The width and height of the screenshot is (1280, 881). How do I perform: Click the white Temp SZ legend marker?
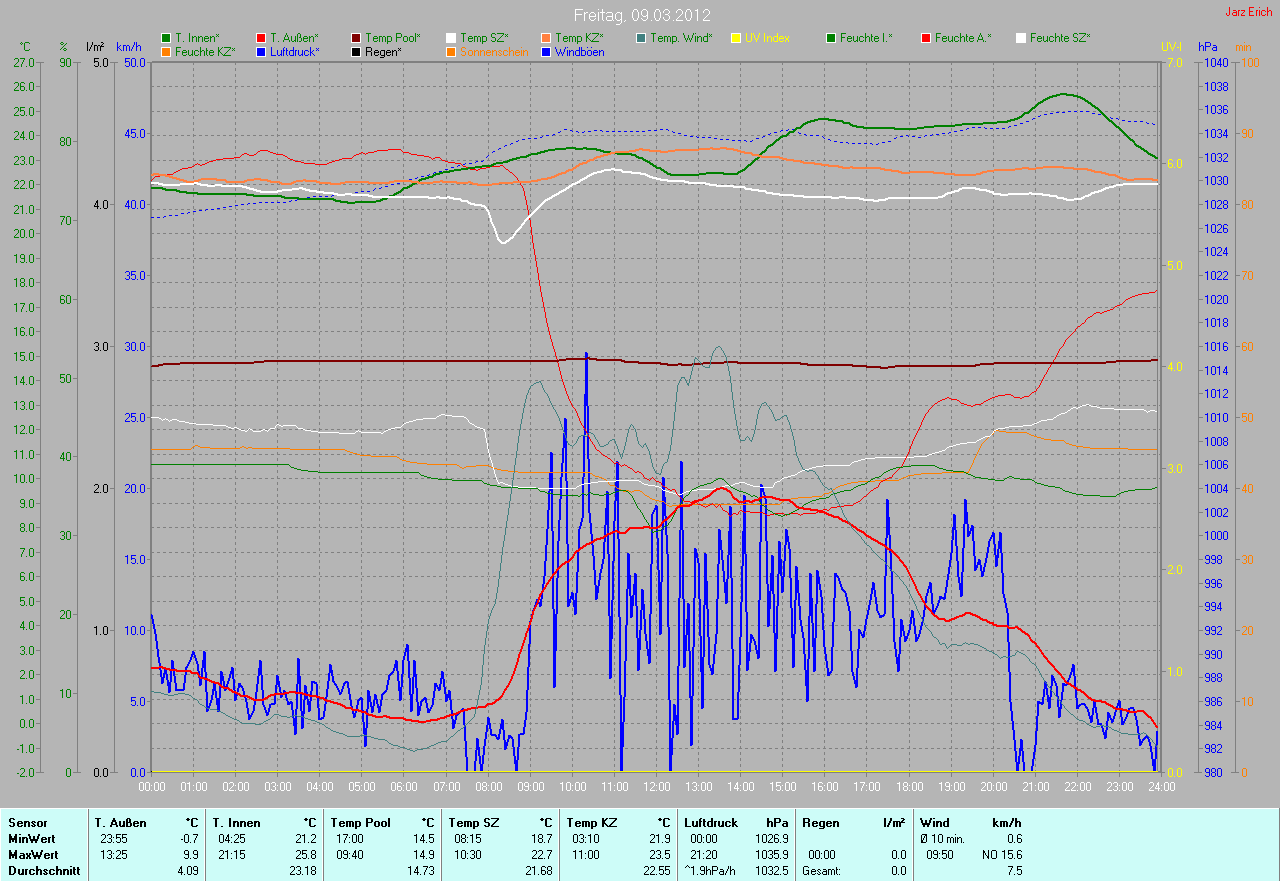click(x=451, y=38)
